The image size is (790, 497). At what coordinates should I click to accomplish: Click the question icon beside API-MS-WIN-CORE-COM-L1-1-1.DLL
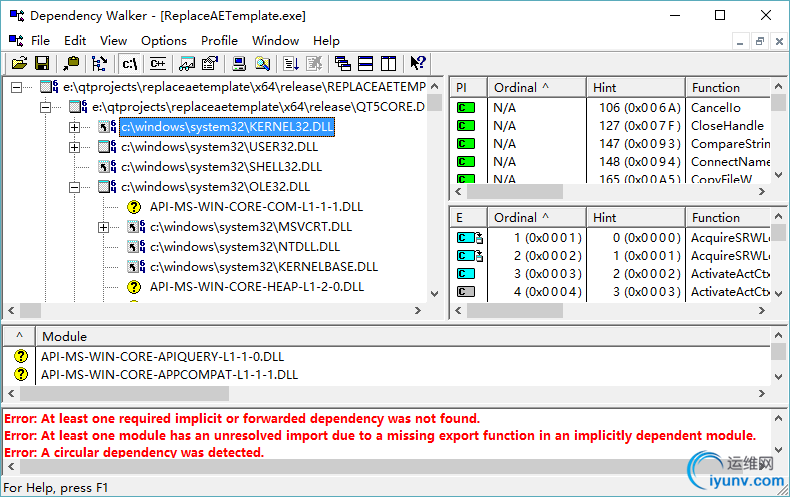(x=134, y=207)
